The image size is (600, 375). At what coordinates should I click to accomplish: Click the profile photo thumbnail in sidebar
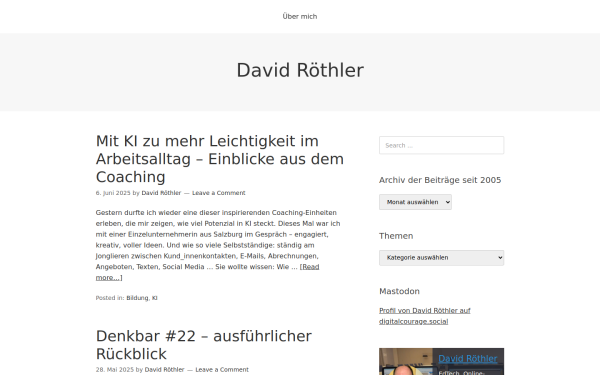pyautogui.click(x=406, y=362)
